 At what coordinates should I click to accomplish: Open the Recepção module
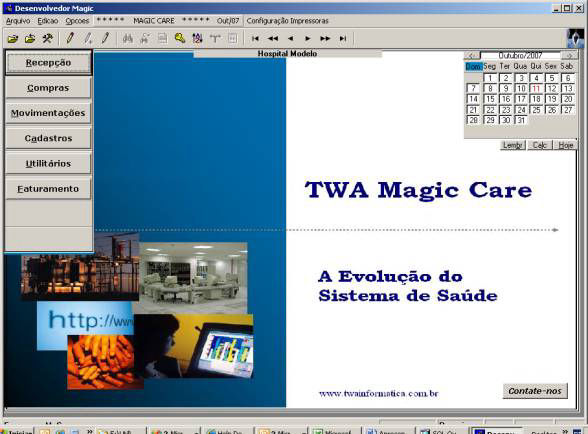[48, 63]
